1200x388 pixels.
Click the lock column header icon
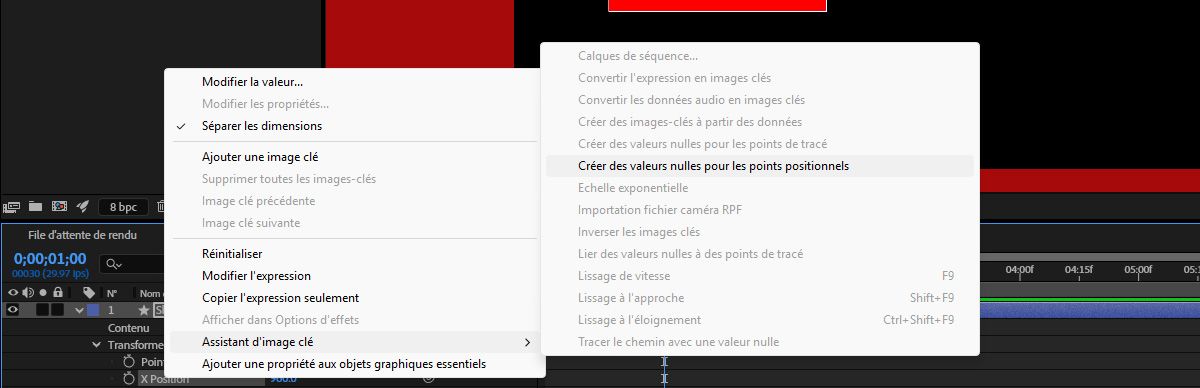click(x=58, y=292)
